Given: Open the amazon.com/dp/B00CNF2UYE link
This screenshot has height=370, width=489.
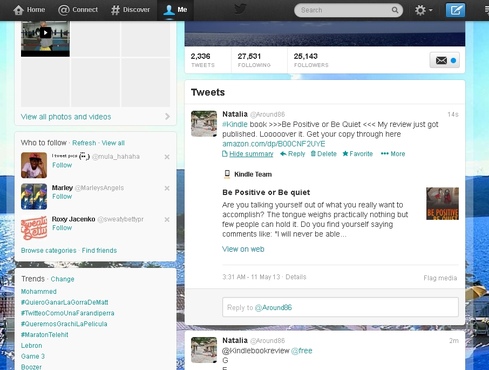Looking at the screenshot, I should [x=274, y=144].
